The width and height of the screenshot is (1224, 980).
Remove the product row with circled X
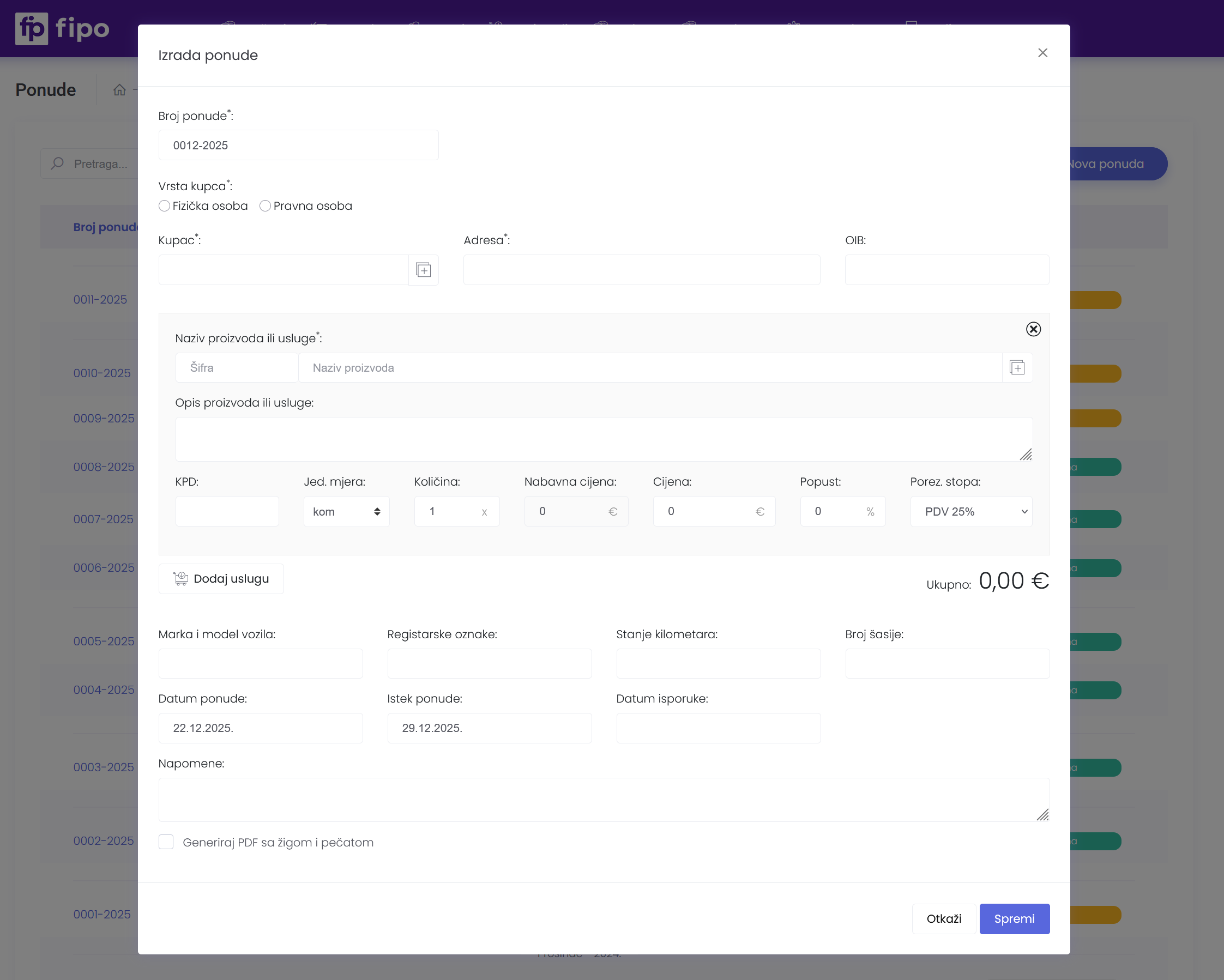(x=1033, y=329)
